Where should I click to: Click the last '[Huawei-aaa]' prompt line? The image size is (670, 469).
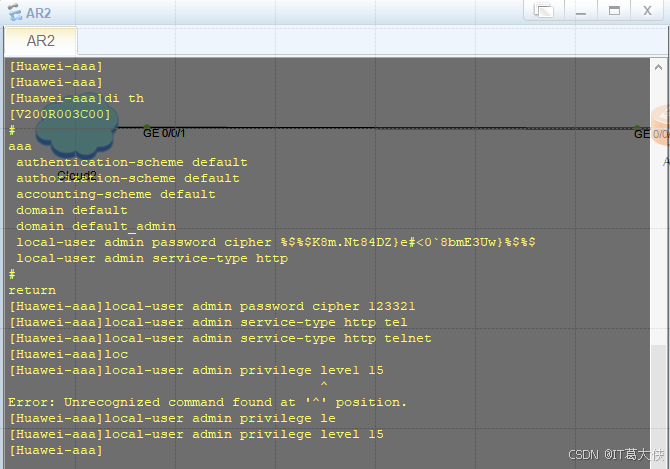(56, 450)
